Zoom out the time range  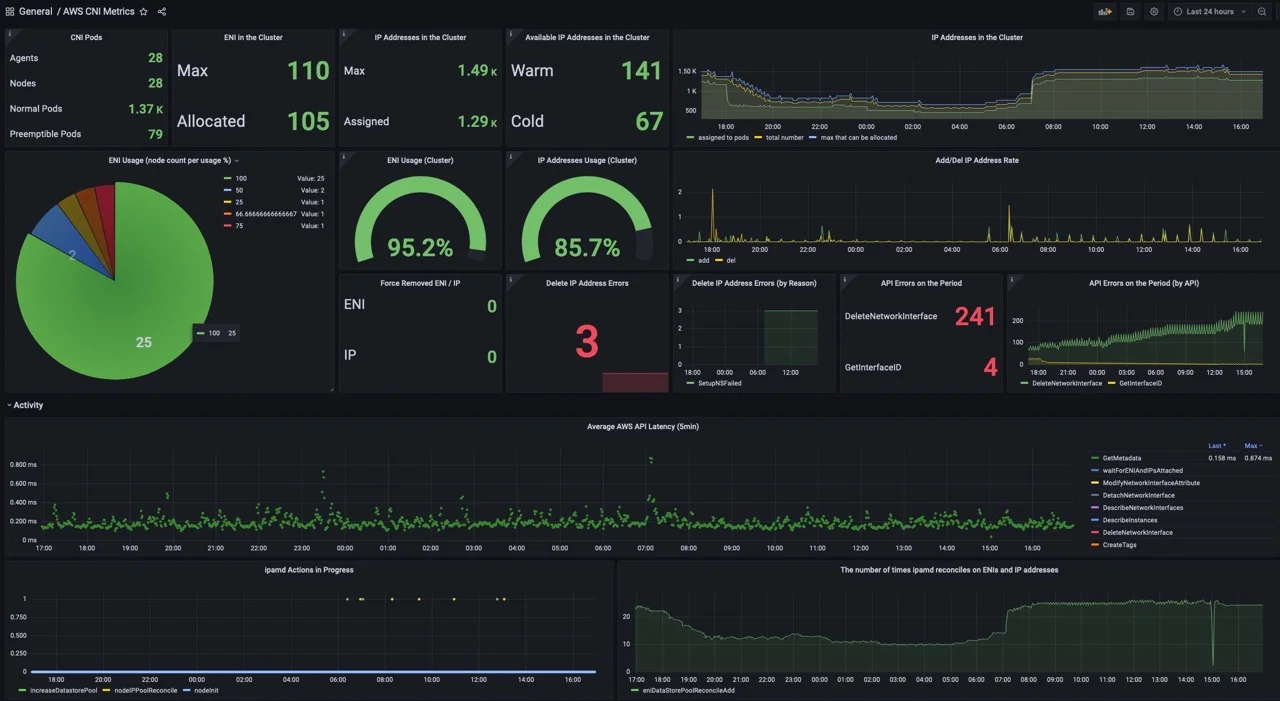(1262, 12)
